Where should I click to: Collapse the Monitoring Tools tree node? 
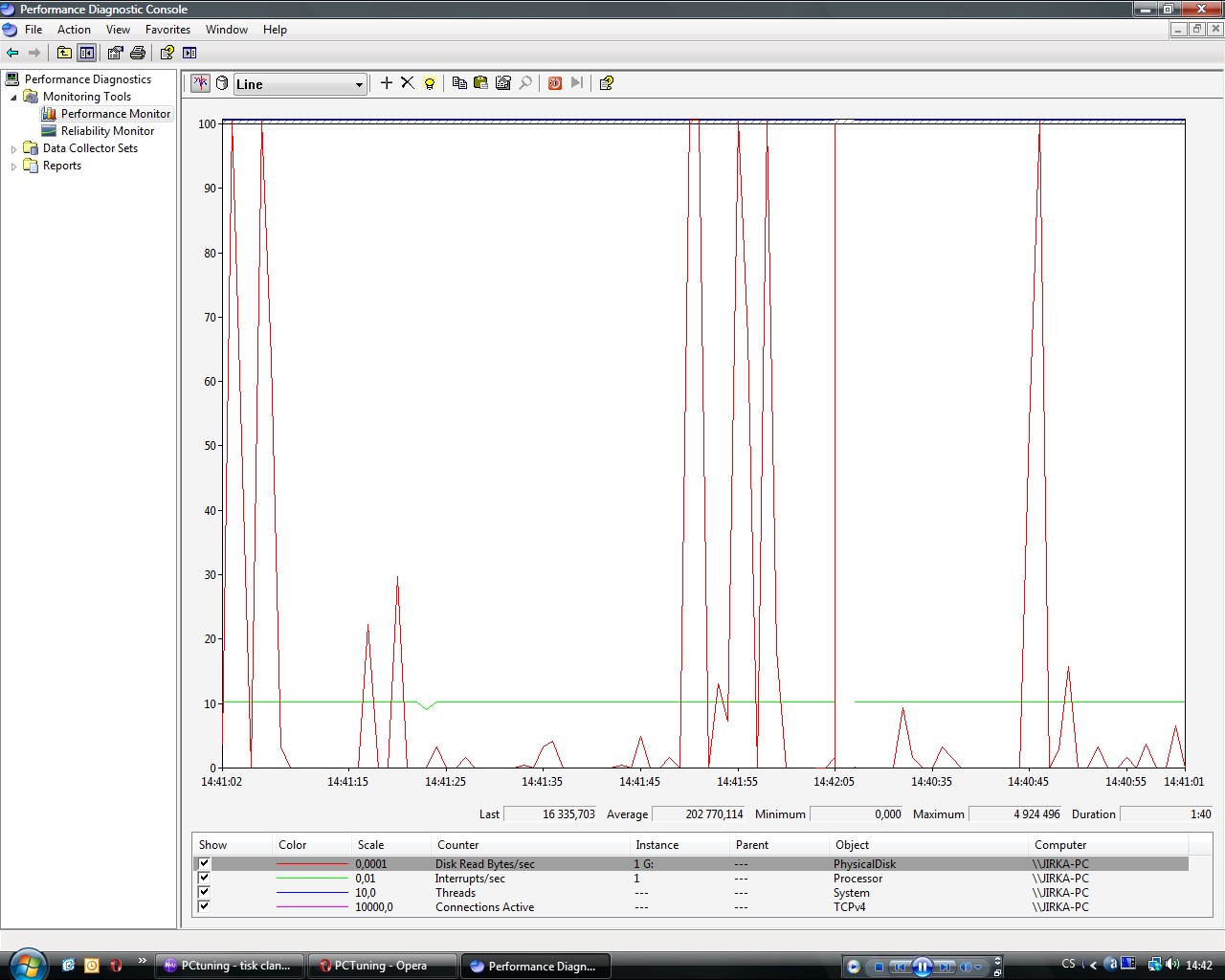[x=13, y=97]
